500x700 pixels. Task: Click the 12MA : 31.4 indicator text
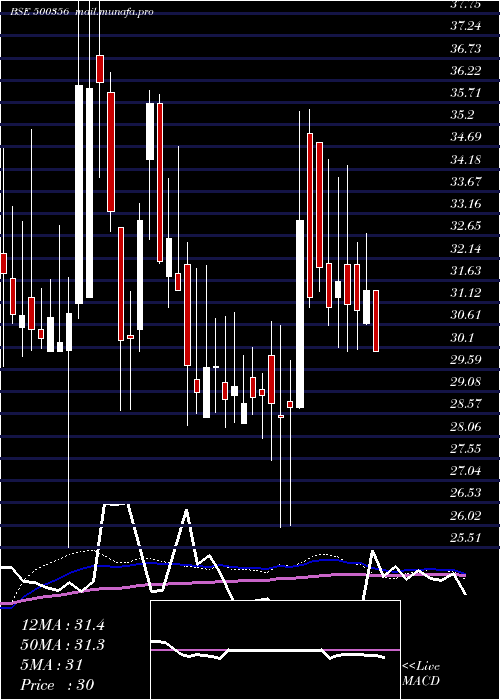click(63, 625)
